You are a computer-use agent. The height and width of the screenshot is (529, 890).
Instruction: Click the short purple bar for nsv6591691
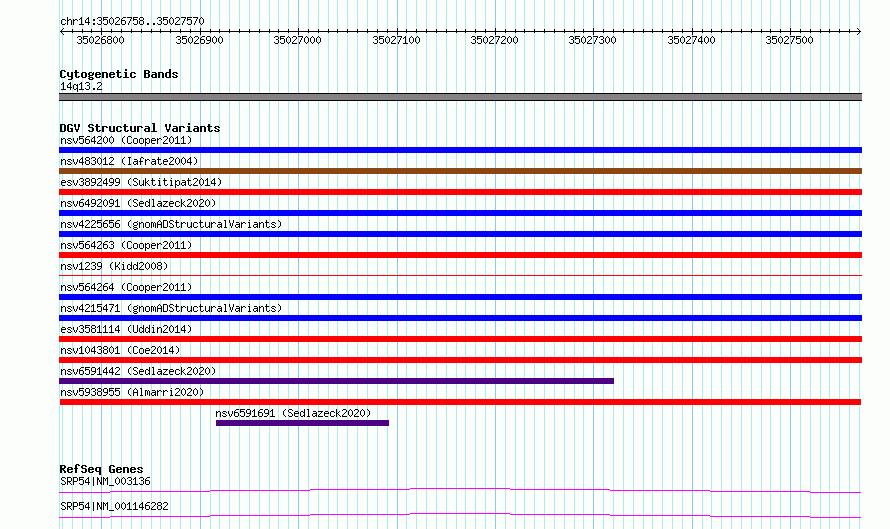click(x=303, y=423)
